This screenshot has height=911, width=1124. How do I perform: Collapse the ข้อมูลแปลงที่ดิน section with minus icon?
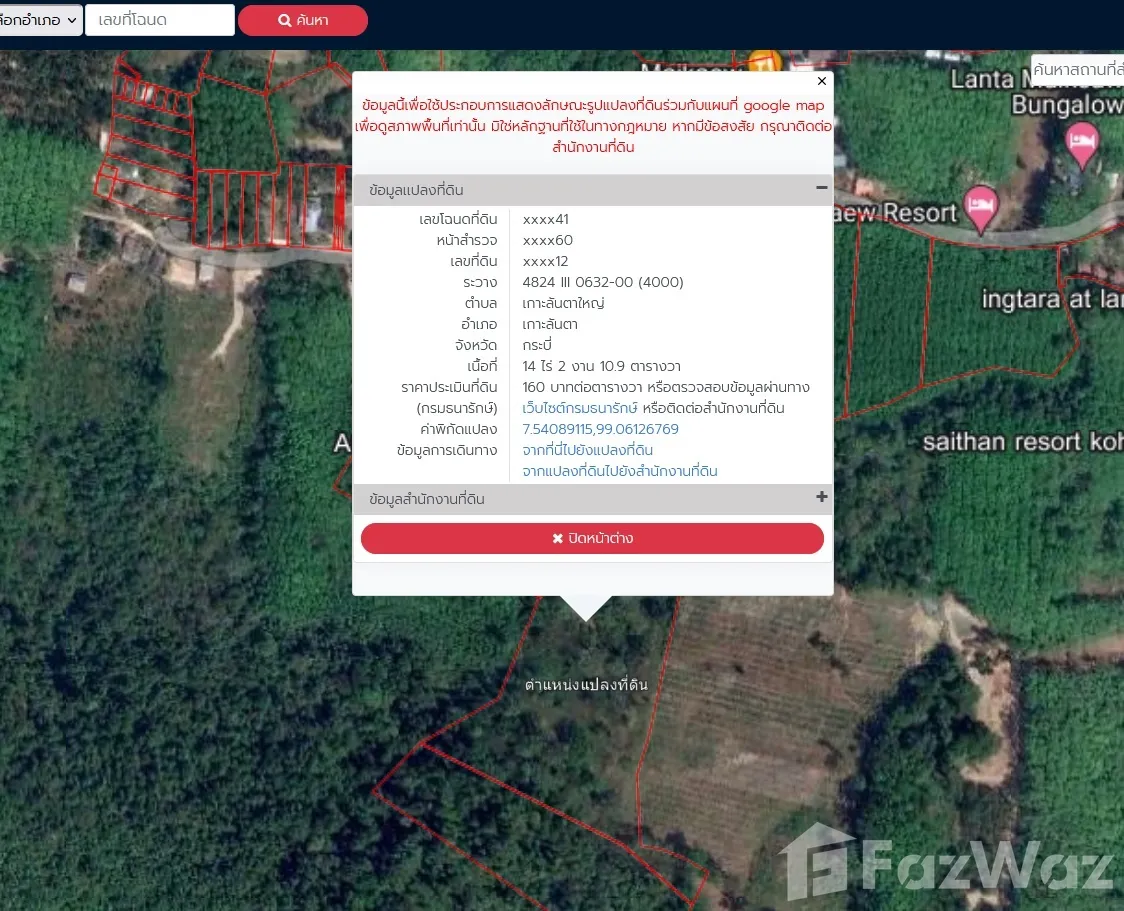(x=821, y=188)
